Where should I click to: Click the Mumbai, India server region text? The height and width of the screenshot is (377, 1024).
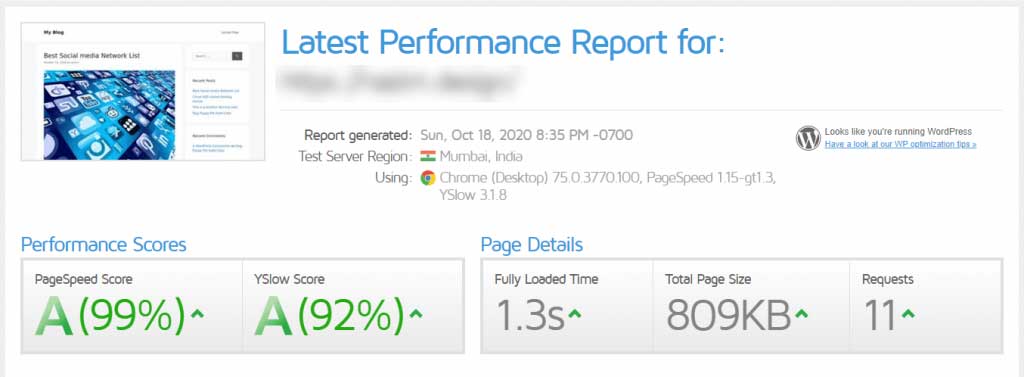(481, 157)
